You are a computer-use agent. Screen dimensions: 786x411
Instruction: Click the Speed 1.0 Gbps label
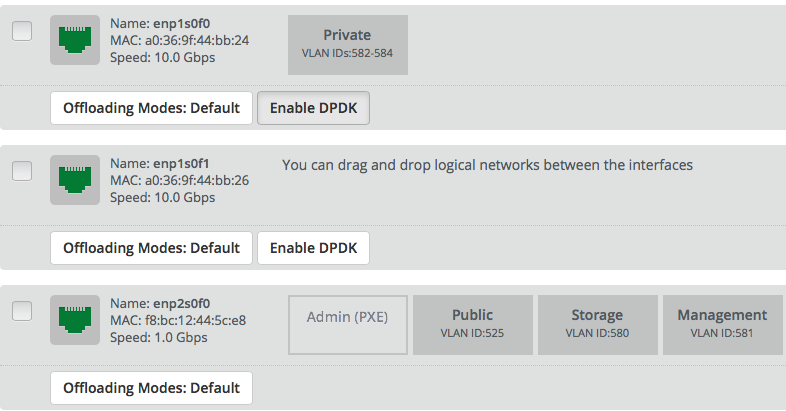[159, 337]
